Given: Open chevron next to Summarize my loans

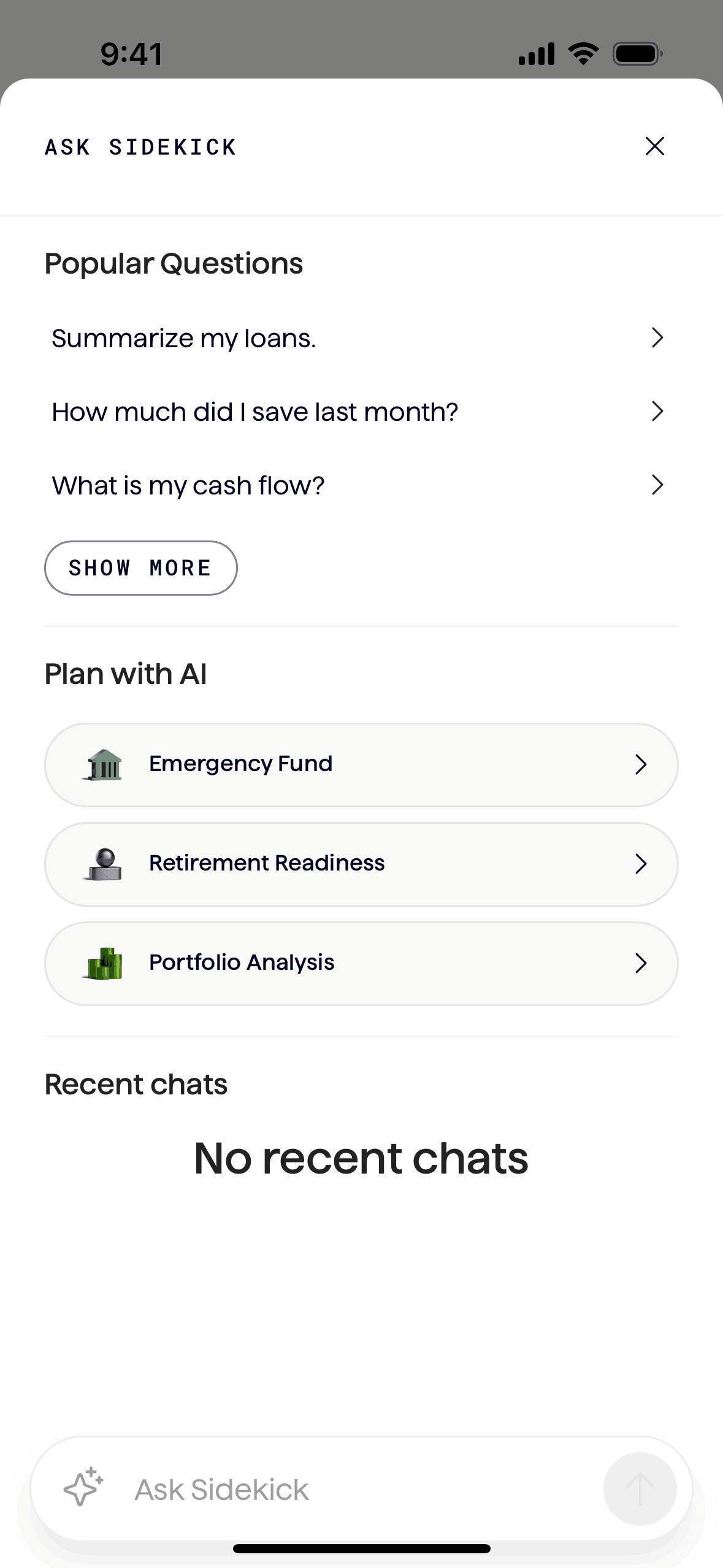Looking at the screenshot, I should pos(657,337).
